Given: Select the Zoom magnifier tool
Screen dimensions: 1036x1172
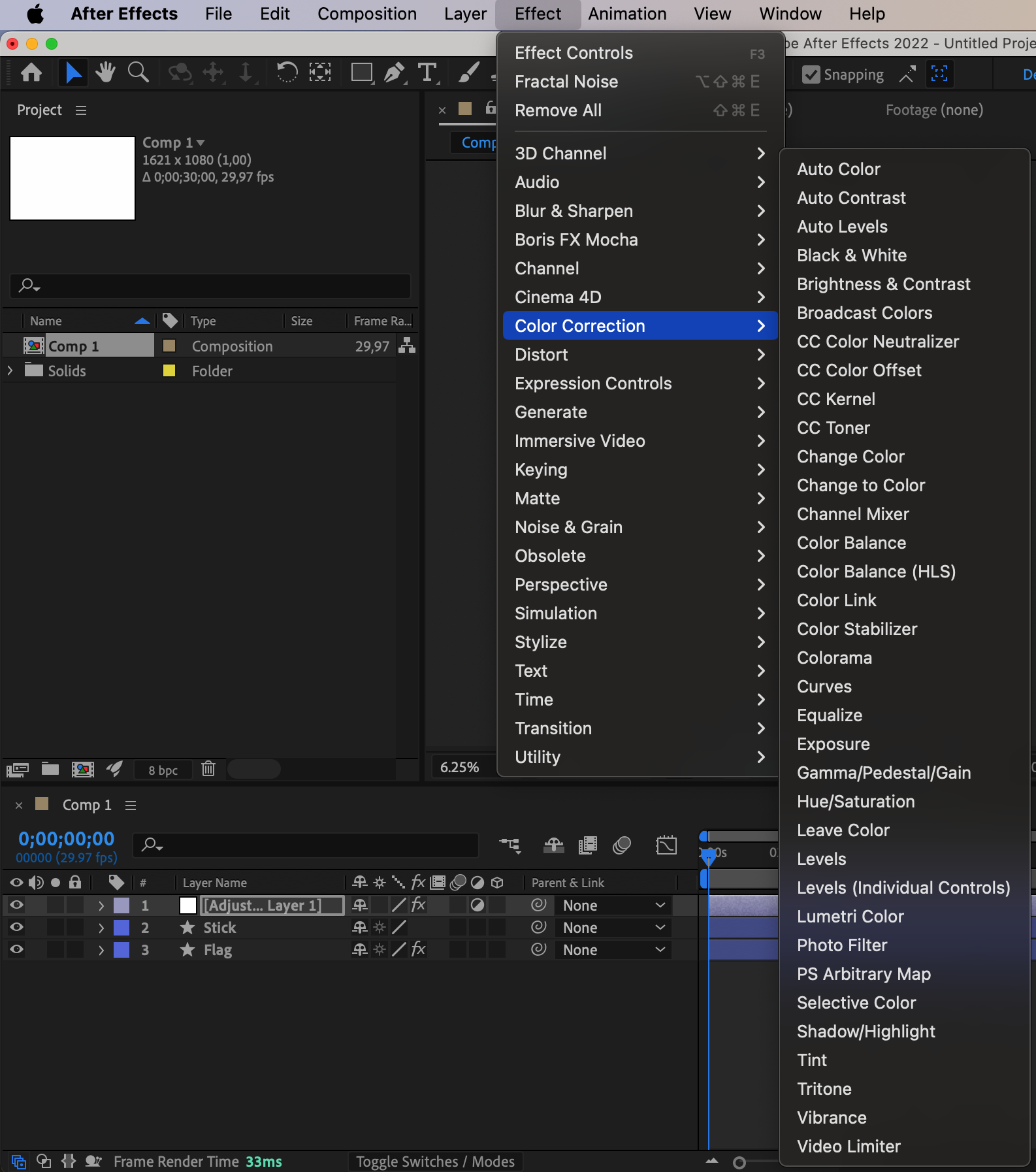Looking at the screenshot, I should point(138,73).
